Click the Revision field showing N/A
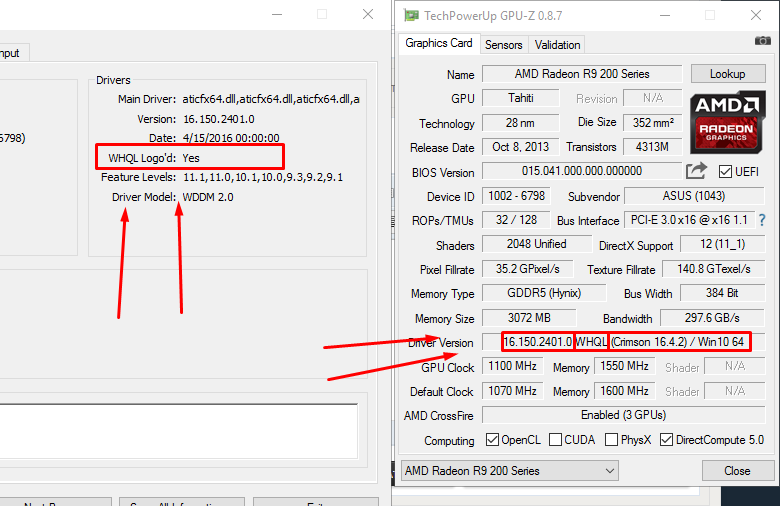780x506 pixels. click(653, 98)
